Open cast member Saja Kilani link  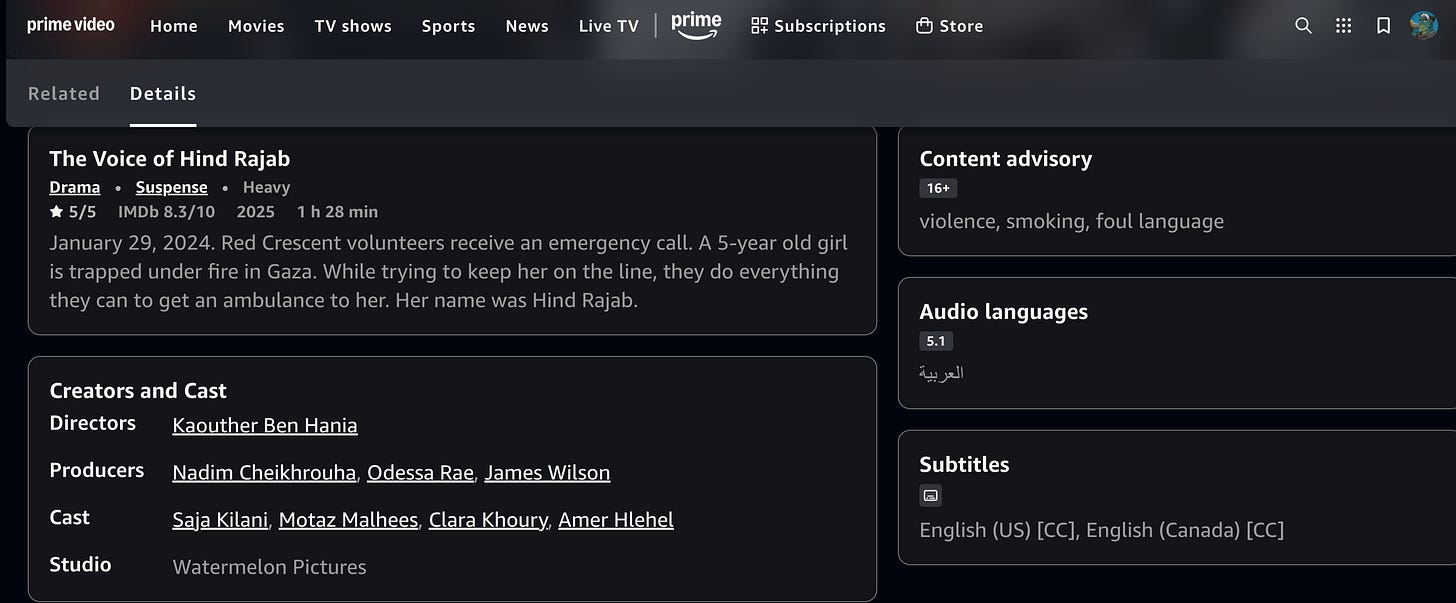click(x=220, y=519)
